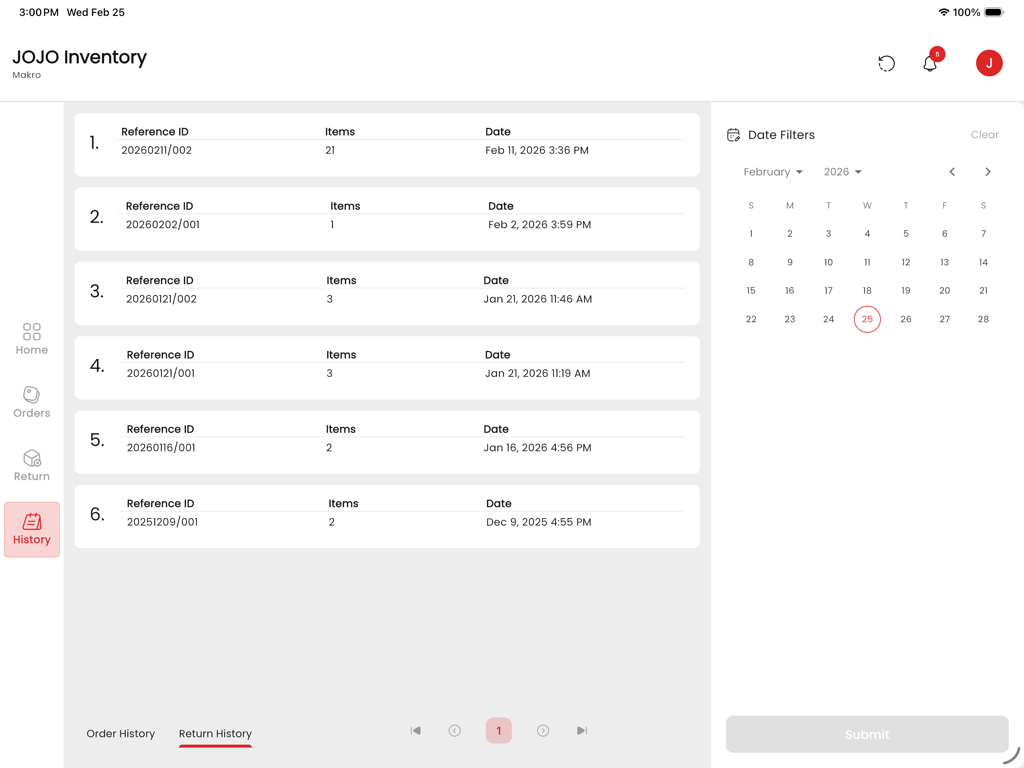This screenshot has height=768, width=1024.
Task: Open Orders from the sidebar
Action: pyautogui.click(x=32, y=402)
